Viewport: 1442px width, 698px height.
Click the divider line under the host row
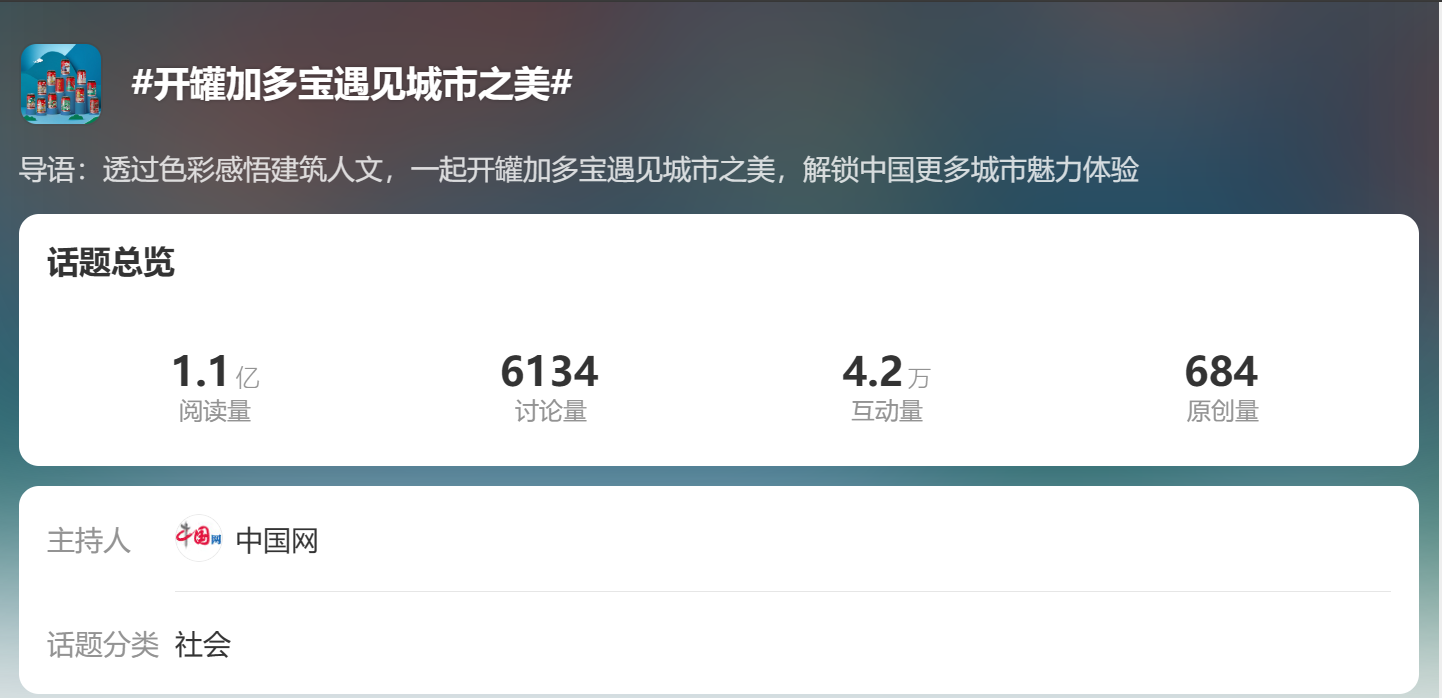(x=782, y=591)
